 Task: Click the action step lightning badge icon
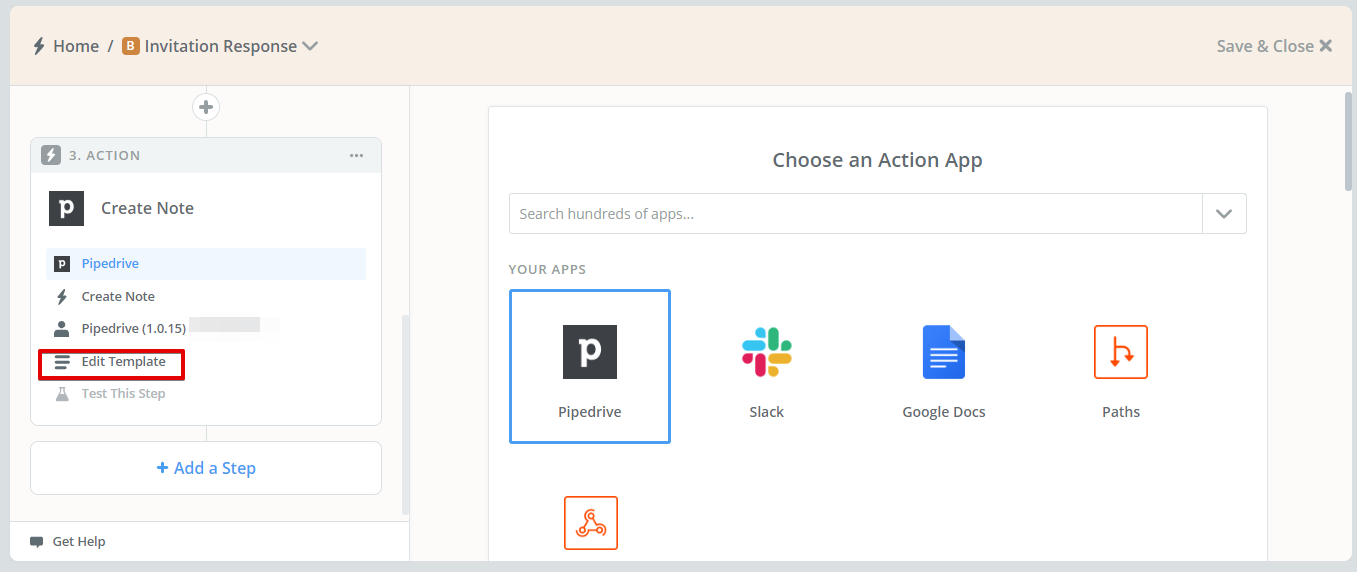[51, 155]
